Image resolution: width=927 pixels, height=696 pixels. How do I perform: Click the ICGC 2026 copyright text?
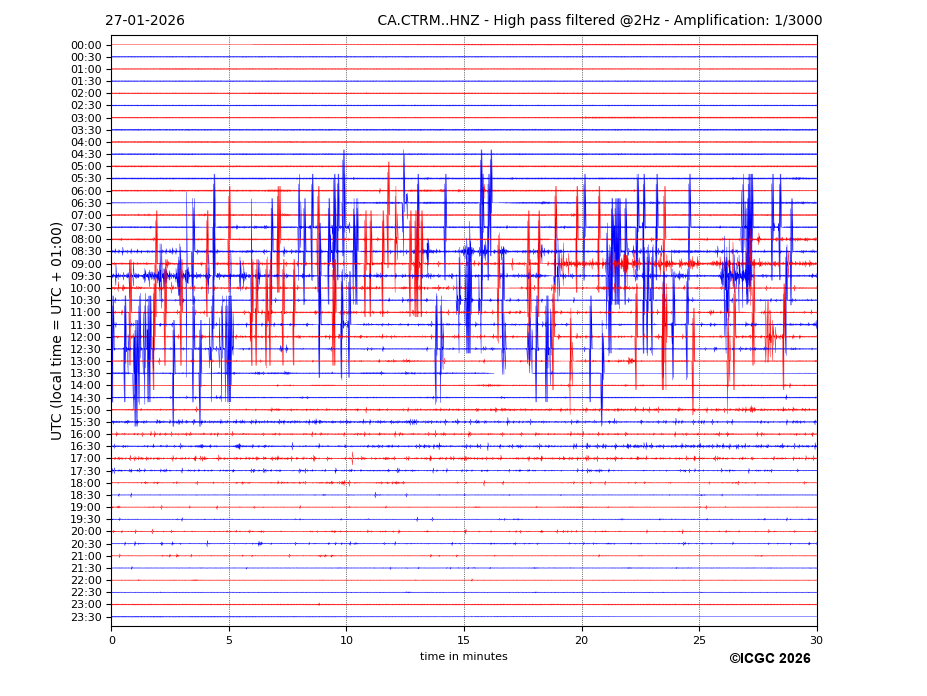[x=769, y=659]
